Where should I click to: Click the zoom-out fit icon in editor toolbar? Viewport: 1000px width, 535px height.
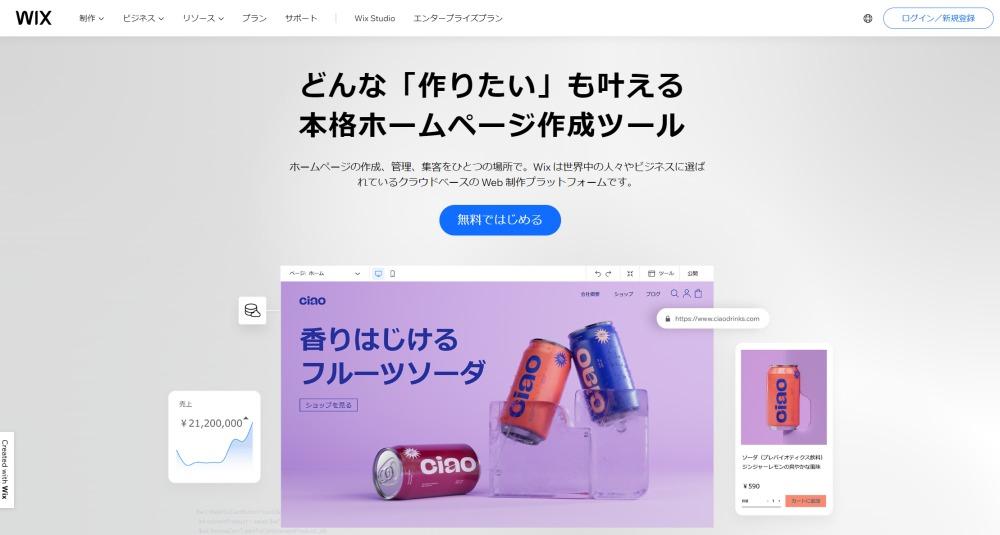tap(629, 274)
